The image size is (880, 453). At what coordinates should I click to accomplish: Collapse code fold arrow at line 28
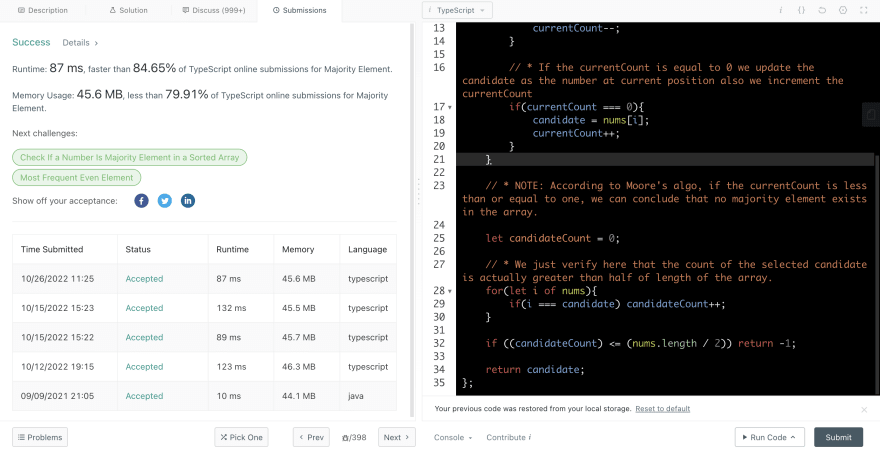coord(450,291)
